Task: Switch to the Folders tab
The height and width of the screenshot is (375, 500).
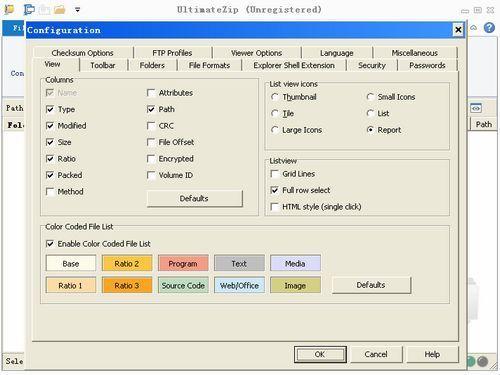Action: point(152,65)
